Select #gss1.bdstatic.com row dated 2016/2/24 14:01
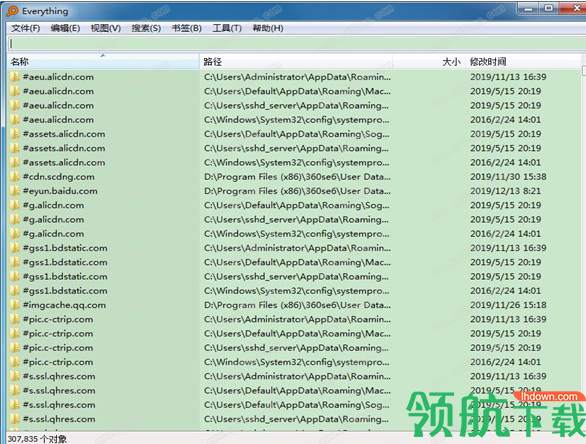The width and height of the screenshot is (586, 444). point(295,291)
